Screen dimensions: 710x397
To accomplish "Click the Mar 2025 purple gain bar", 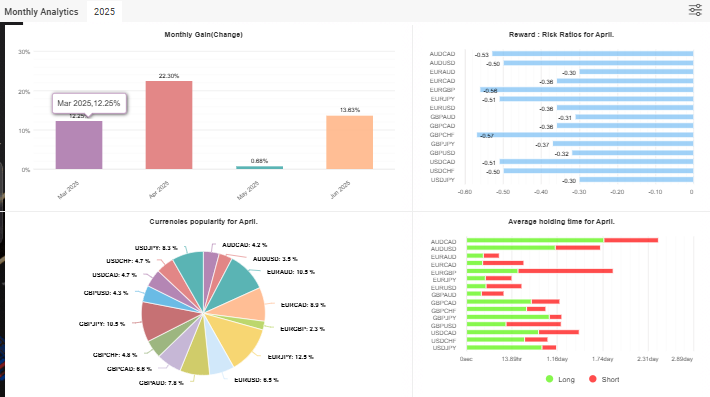I will [x=79, y=145].
